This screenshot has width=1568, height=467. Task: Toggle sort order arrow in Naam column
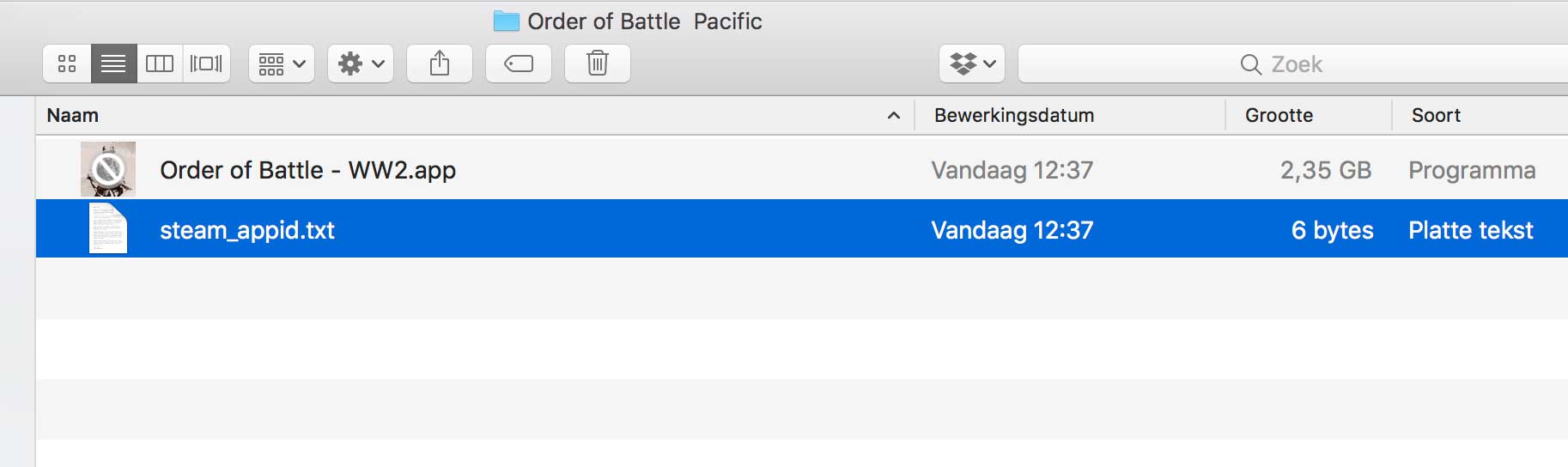894,115
